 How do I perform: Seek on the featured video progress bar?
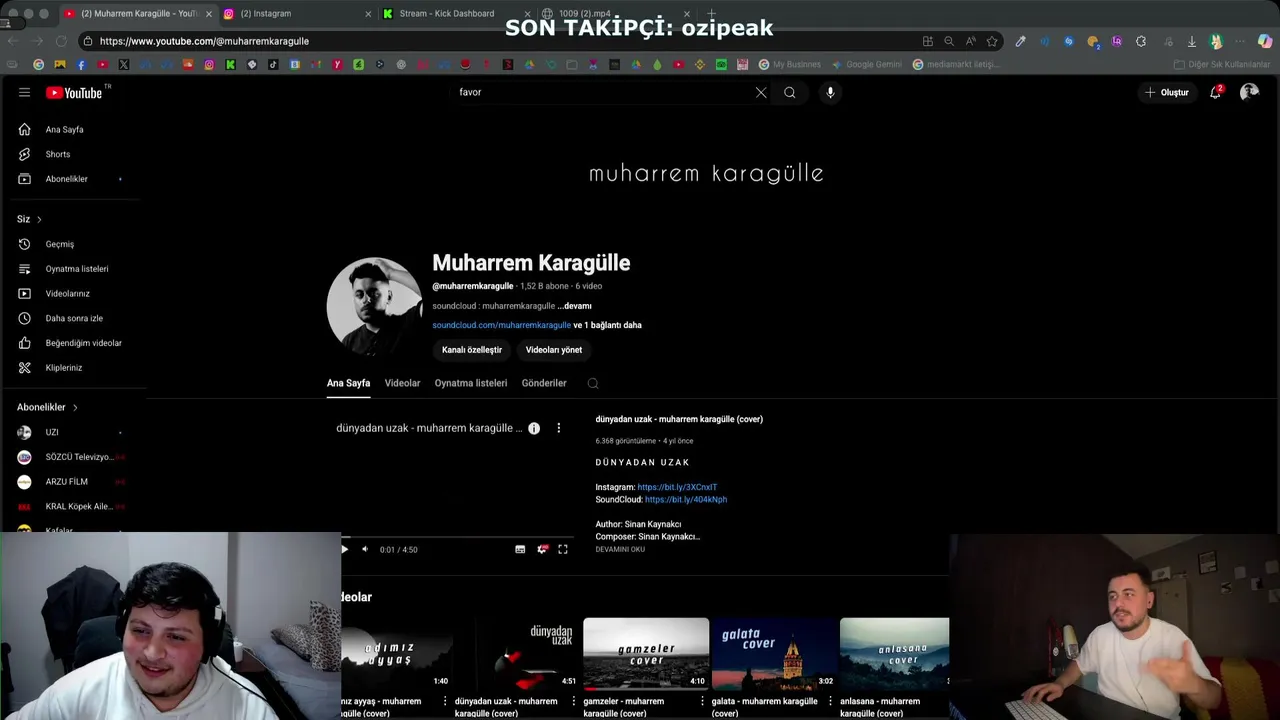458,538
